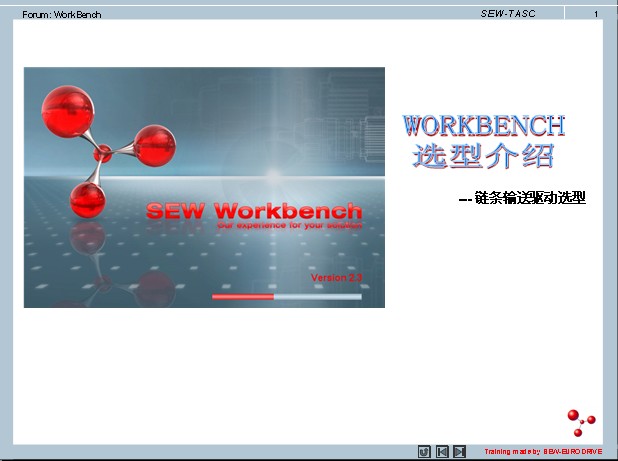This screenshot has width=618, height=461.
Task: Click 'Our experience for your solution' tagline
Action: pos(290,225)
